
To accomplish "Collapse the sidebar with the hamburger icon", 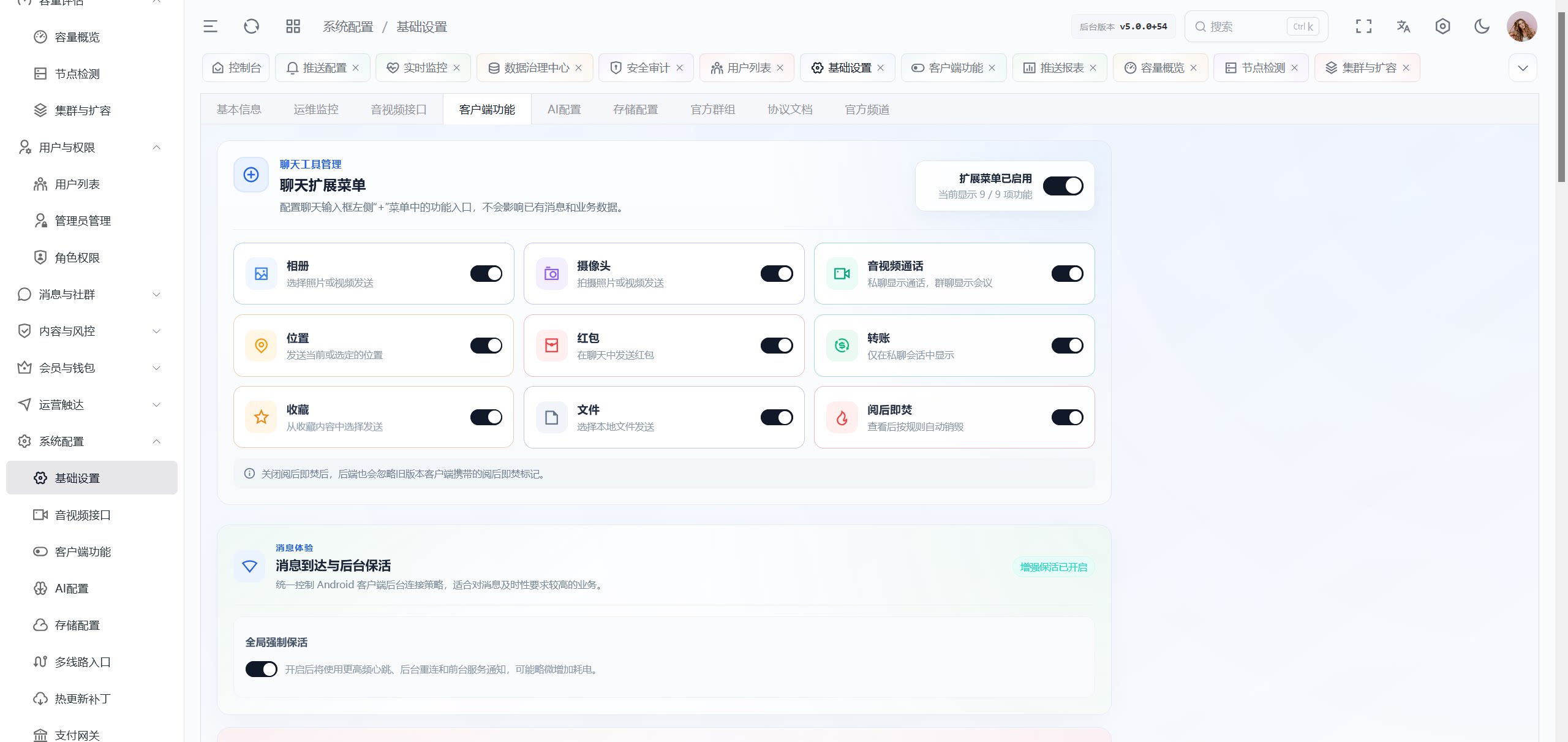I will click(210, 26).
